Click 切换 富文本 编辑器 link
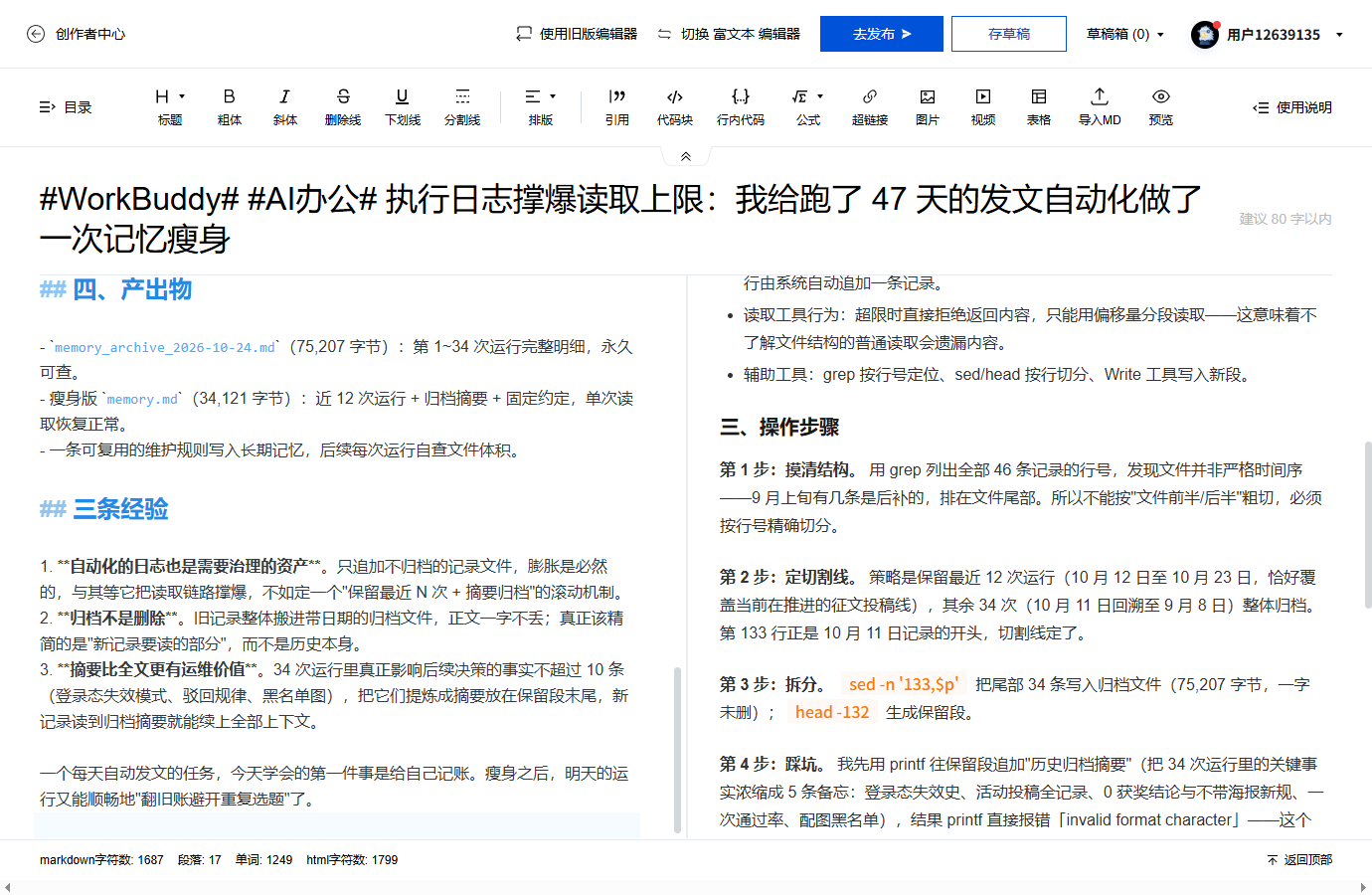This screenshot has height=895, width=1372. 729,34
